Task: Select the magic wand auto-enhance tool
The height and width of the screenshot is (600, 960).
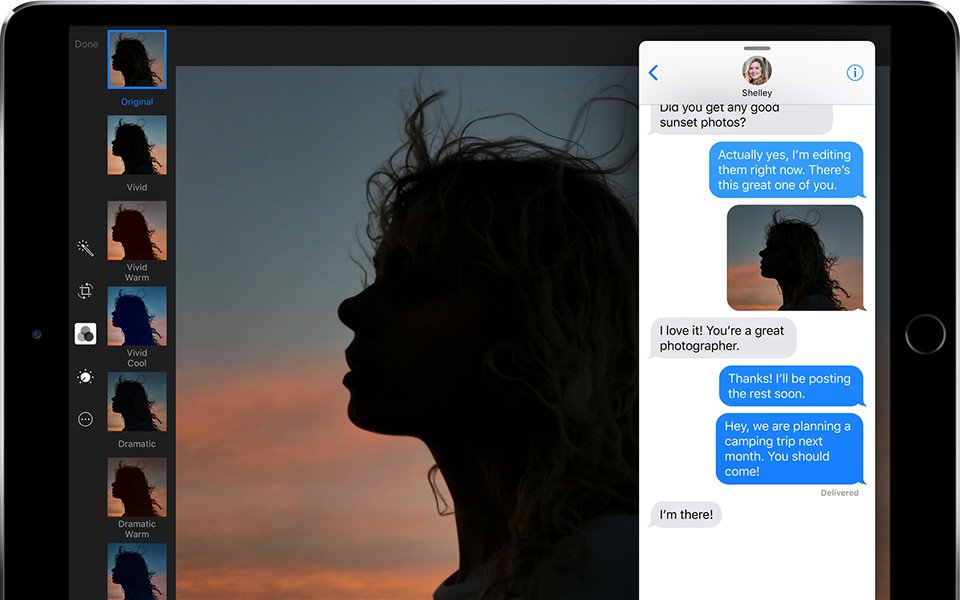Action: (85, 248)
